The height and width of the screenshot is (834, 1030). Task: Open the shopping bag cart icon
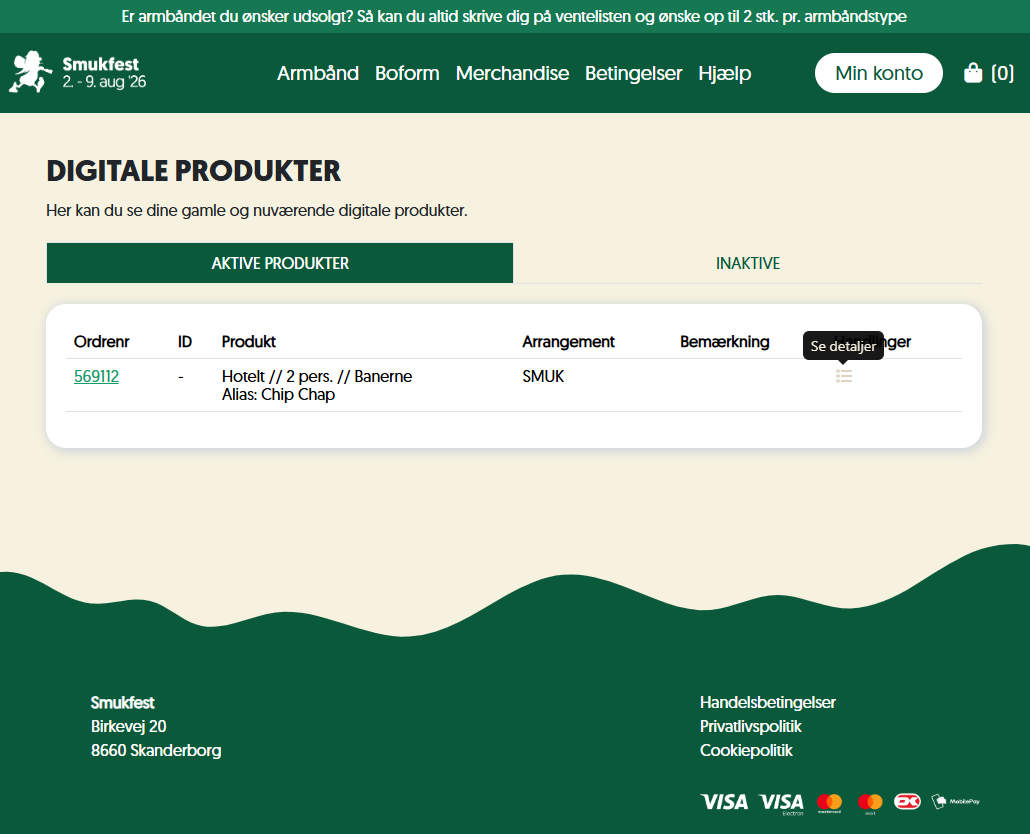[973, 72]
